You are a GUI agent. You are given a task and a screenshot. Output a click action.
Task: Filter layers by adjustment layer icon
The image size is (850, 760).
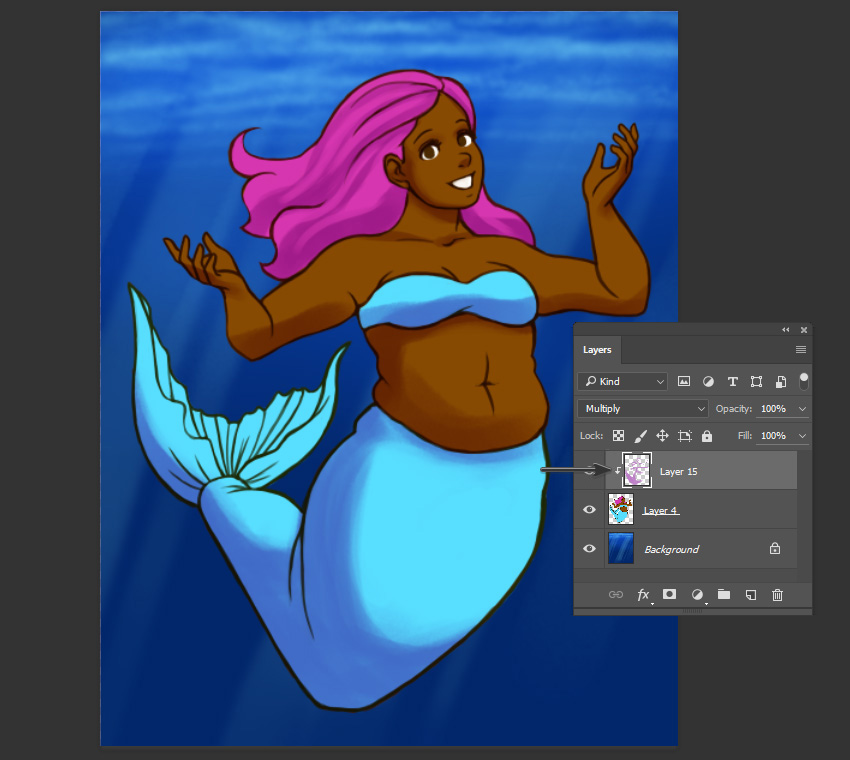[708, 382]
